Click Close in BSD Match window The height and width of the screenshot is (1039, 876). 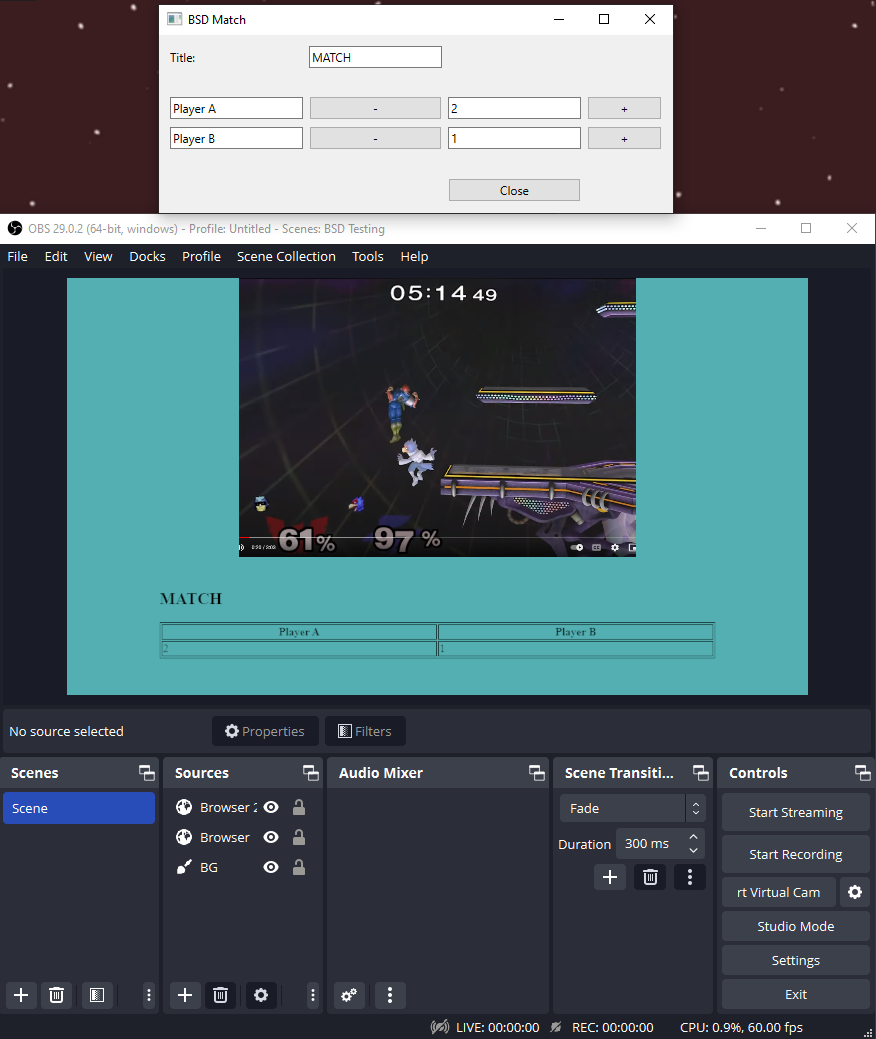514,190
